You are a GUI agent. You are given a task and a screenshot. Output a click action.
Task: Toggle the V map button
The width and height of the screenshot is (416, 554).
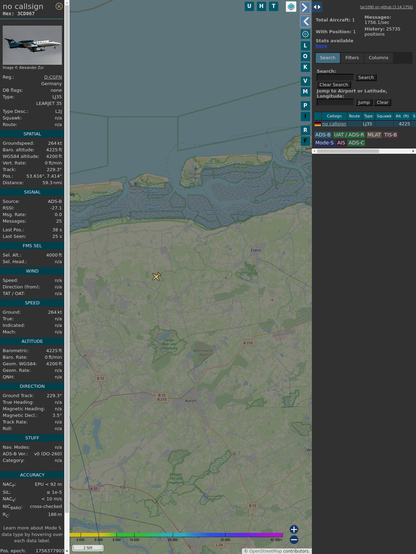[x=305, y=81]
